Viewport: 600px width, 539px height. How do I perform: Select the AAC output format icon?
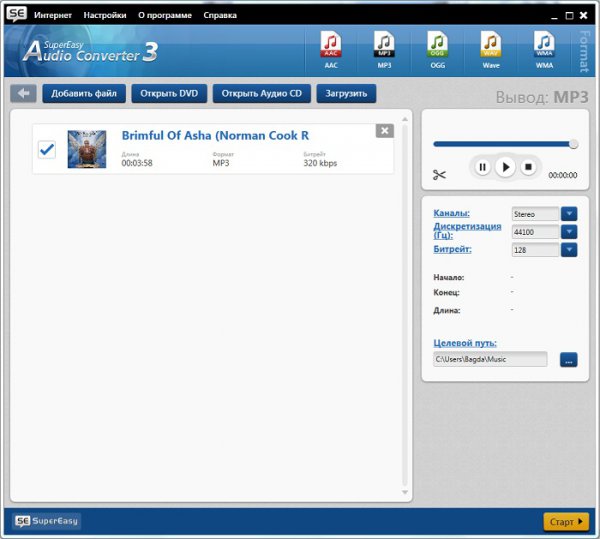[x=331, y=50]
